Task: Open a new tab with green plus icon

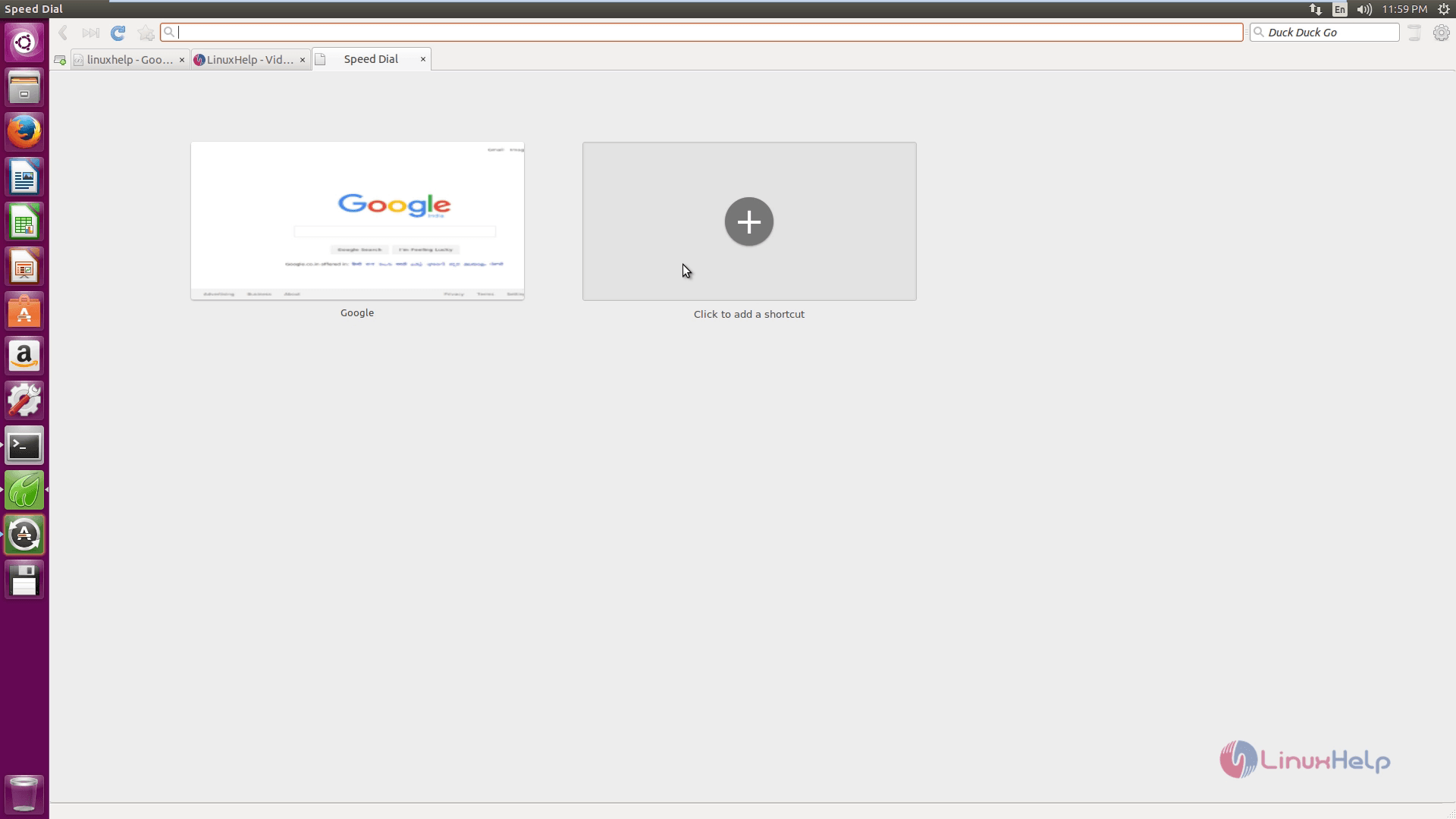Action: pos(60,60)
